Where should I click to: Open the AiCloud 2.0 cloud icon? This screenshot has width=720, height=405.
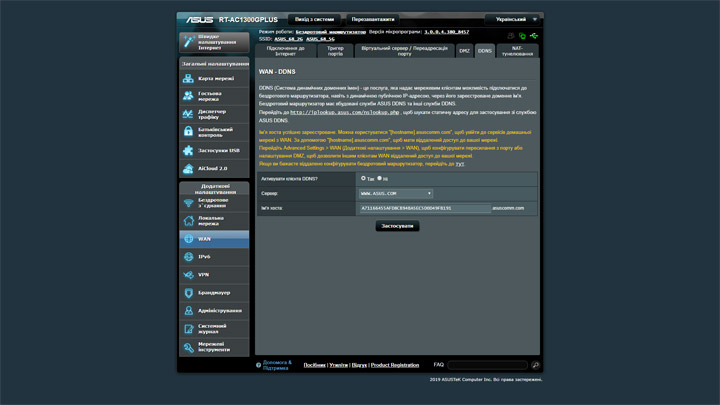pyautogui.click(x=188, y=169)
